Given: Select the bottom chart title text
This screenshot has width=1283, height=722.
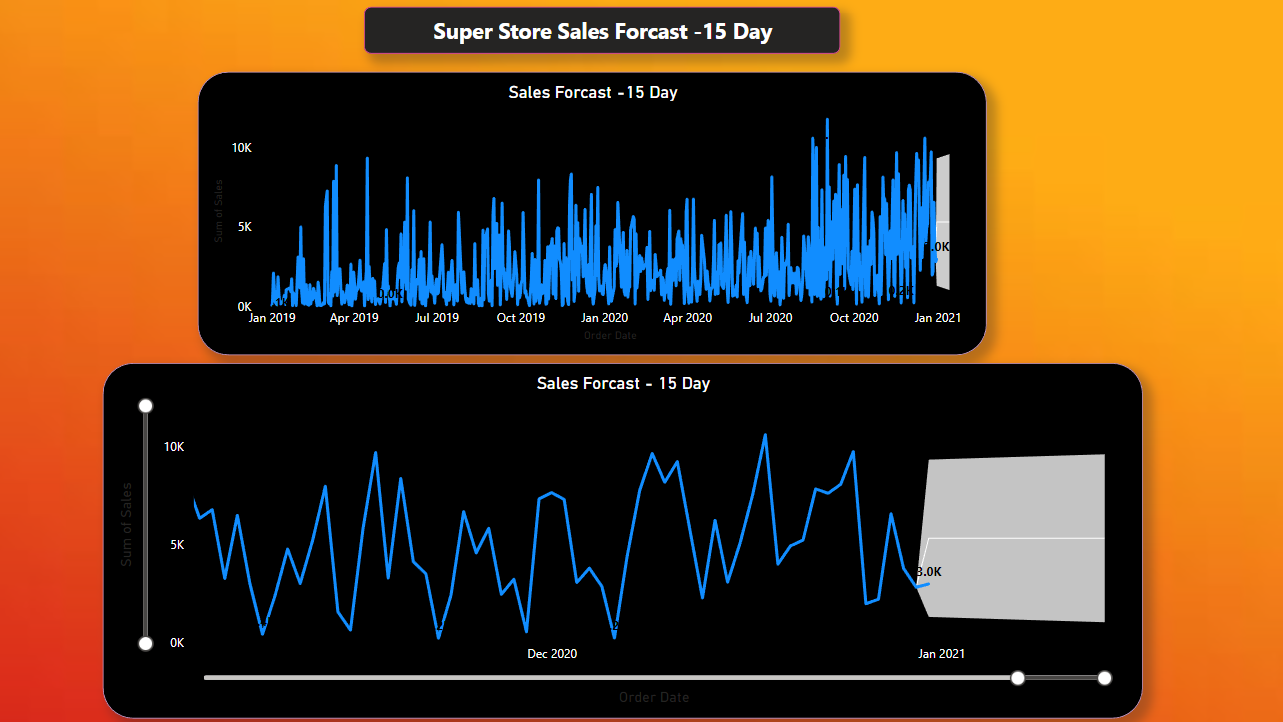Looking at the screenshot, I should (622, 383).
